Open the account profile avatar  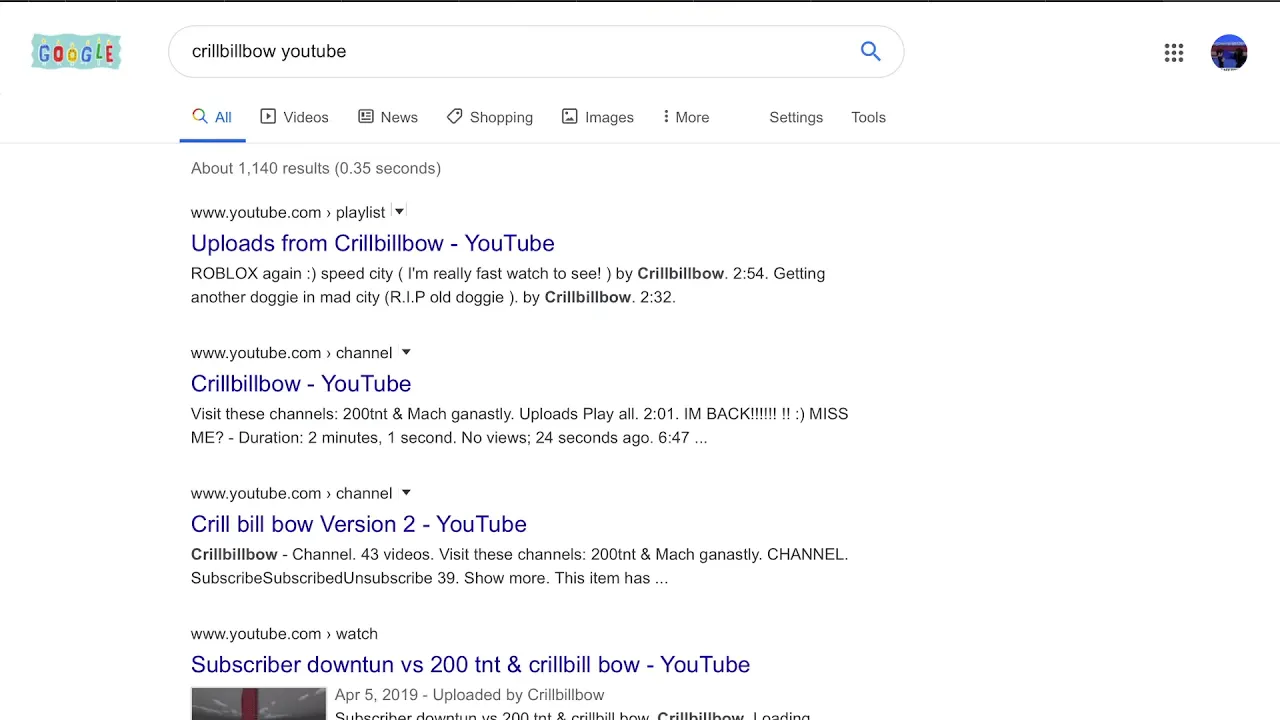click(1229, 53)
